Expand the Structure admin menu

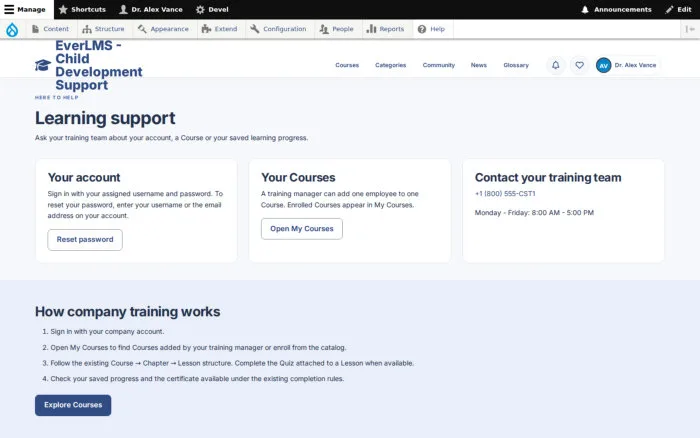coord(104,29)
